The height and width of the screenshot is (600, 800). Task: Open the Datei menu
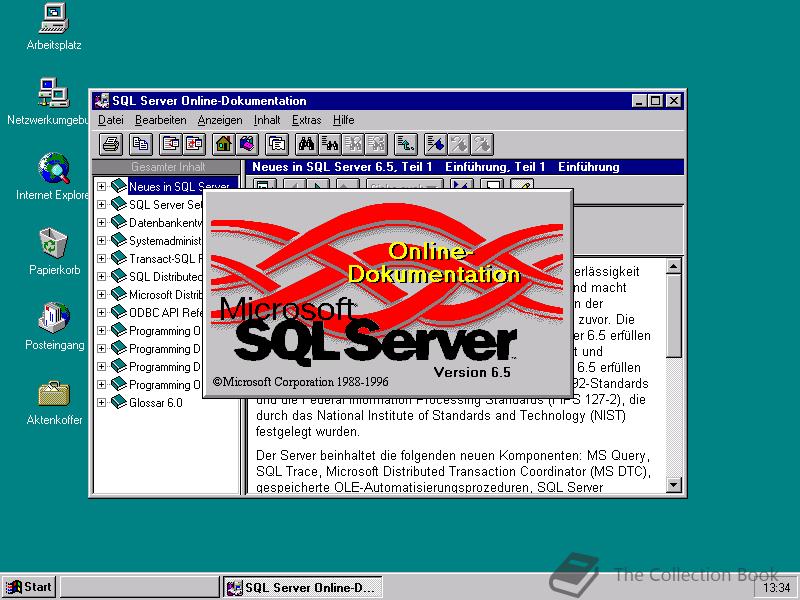click(x=111, y=120)
